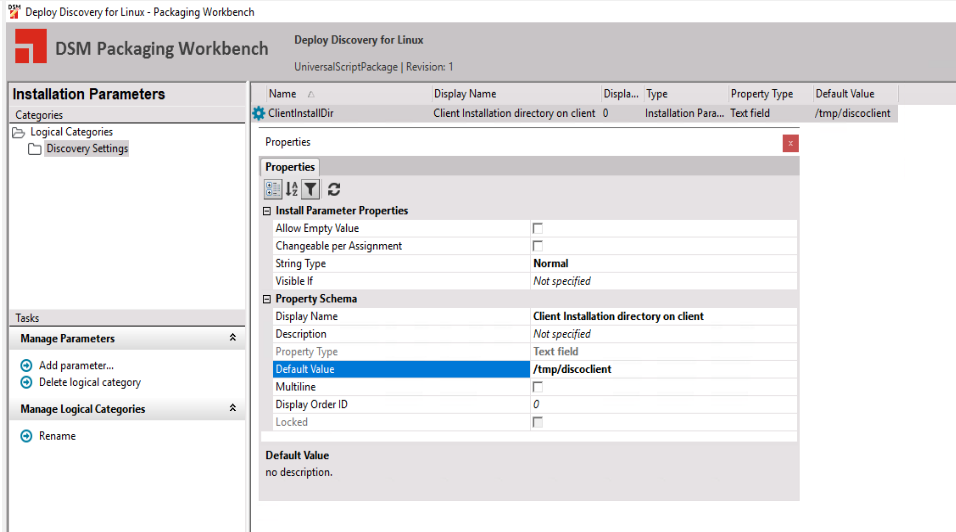Click the categorized view icon in Properties toolbar
956x532 pixels.
(272, 189)
